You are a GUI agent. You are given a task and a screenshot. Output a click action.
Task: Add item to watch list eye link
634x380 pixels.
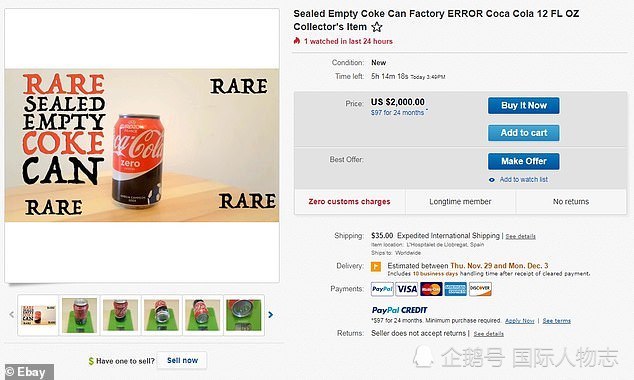tap(519, 179)
